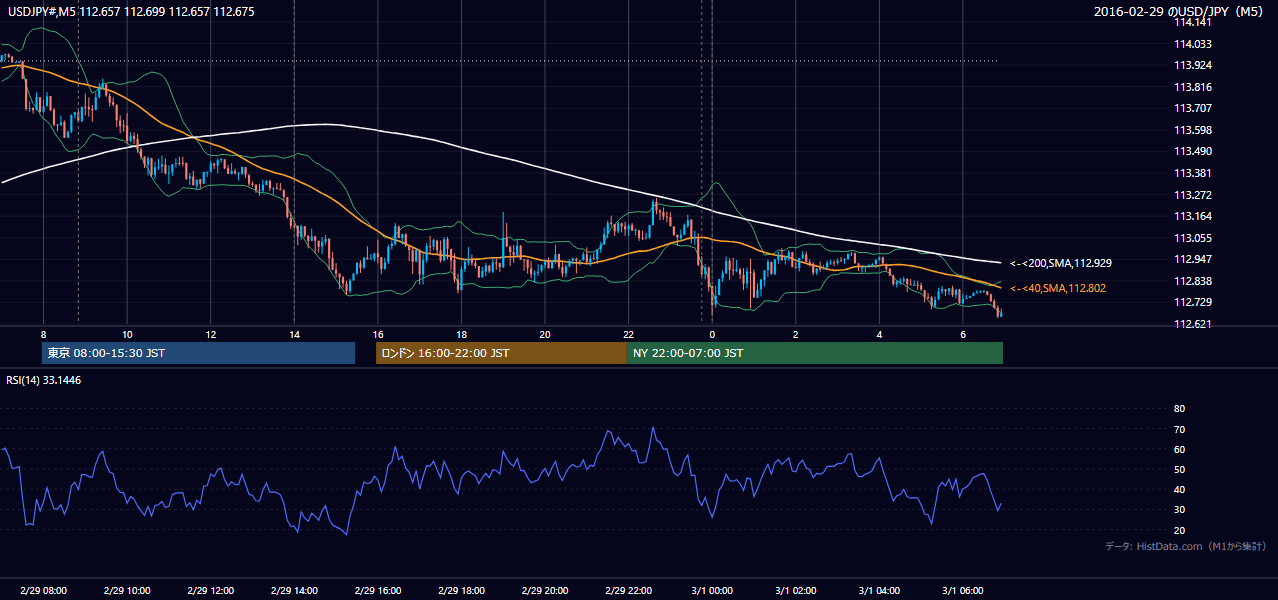This screenshot has height=600, width=1278.
Task: Click price axis label 112.838
Action: (1192, 281)
